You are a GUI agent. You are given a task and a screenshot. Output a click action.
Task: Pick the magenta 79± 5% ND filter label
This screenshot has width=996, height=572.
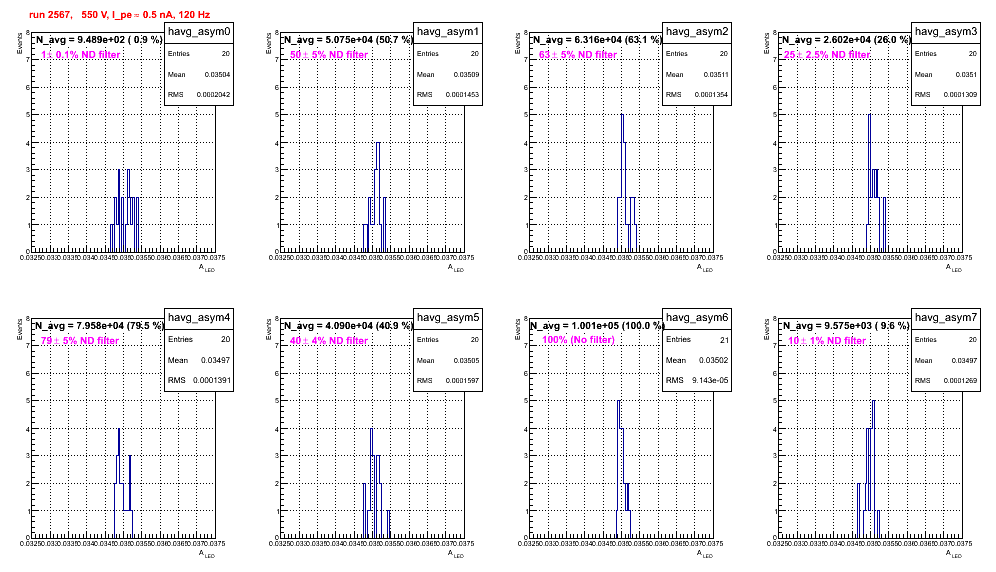coord(80,341)
